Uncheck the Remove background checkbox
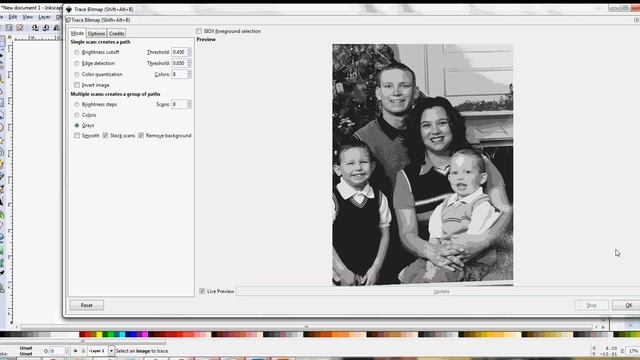The width and height of the screenshot is (640, 360). (x=141, y=136)
